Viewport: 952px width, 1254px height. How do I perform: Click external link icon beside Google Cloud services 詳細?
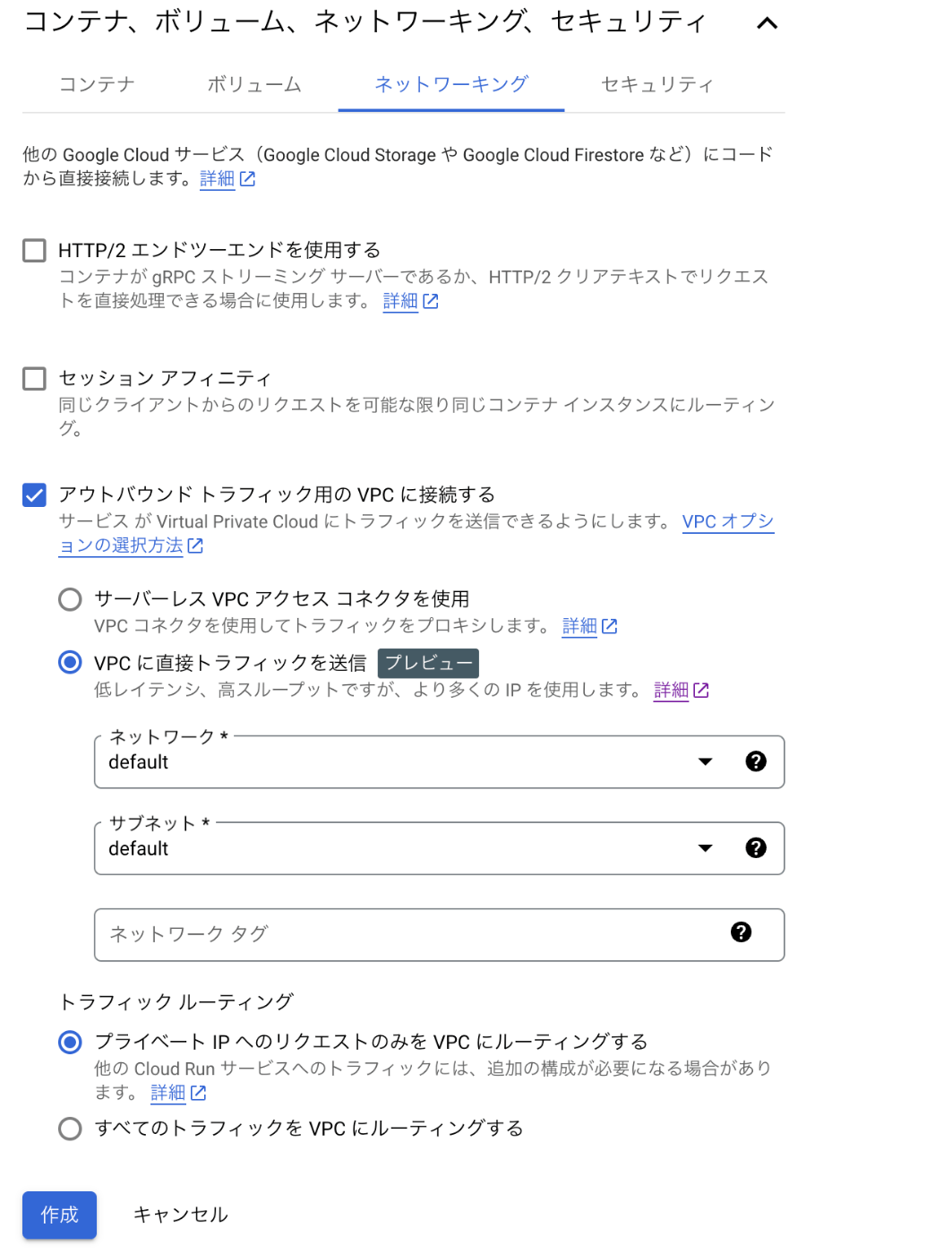pos(248,179)
